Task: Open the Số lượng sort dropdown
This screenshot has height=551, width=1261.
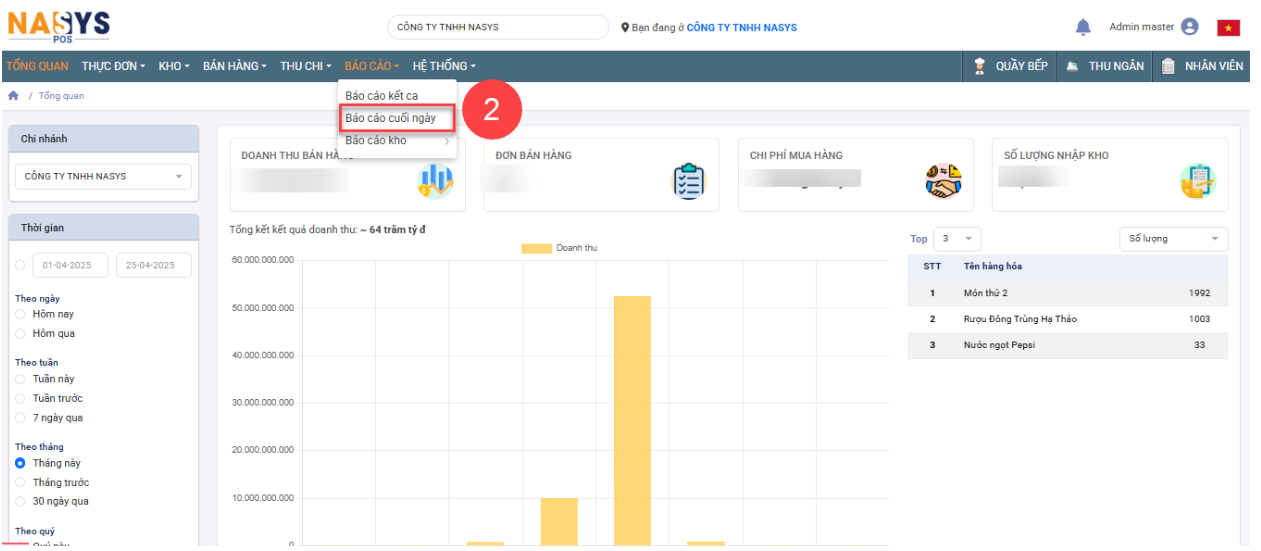Action: (x=1173, y=239)
